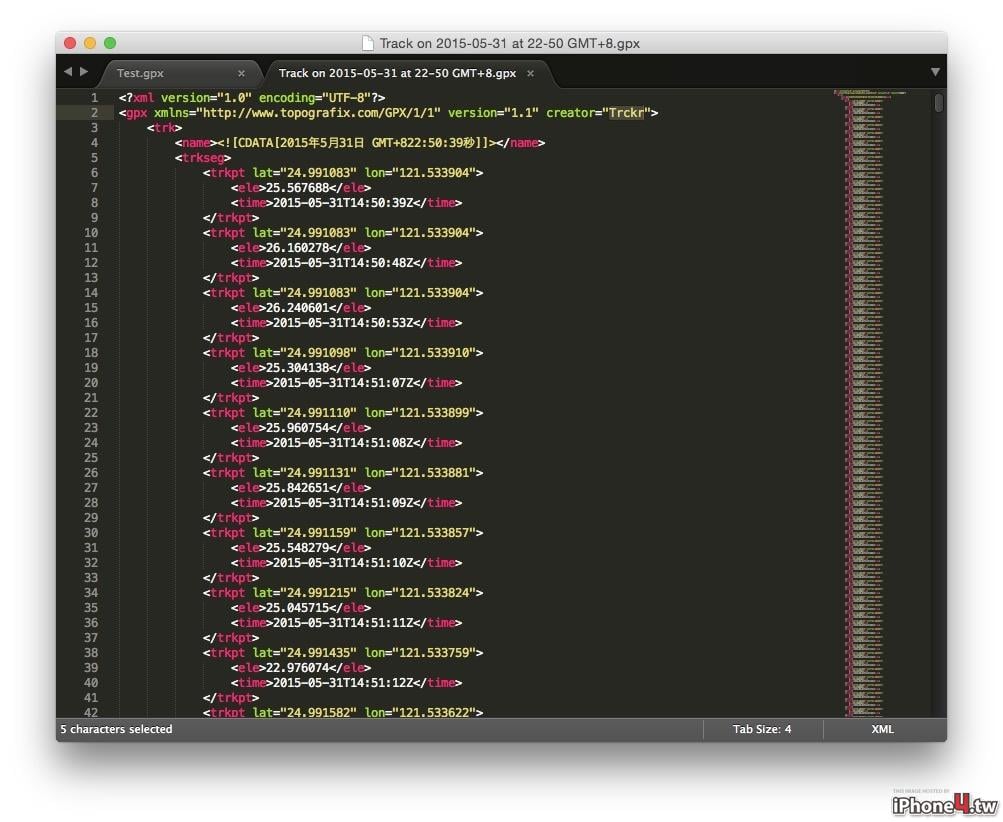Select the Track on 2015-05-31 gpx tab
Screen dimensions: 1003x822
click(x=397, y=73)
